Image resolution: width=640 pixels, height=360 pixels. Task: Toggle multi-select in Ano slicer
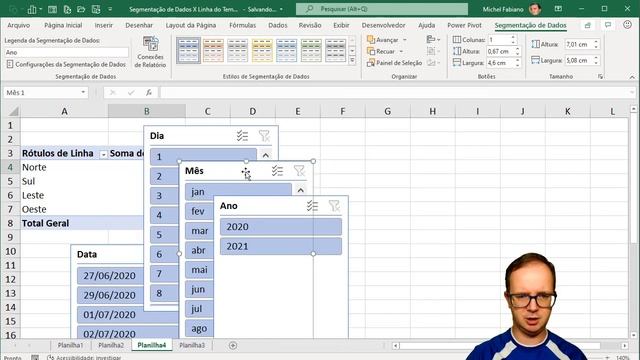coord(312,206)
